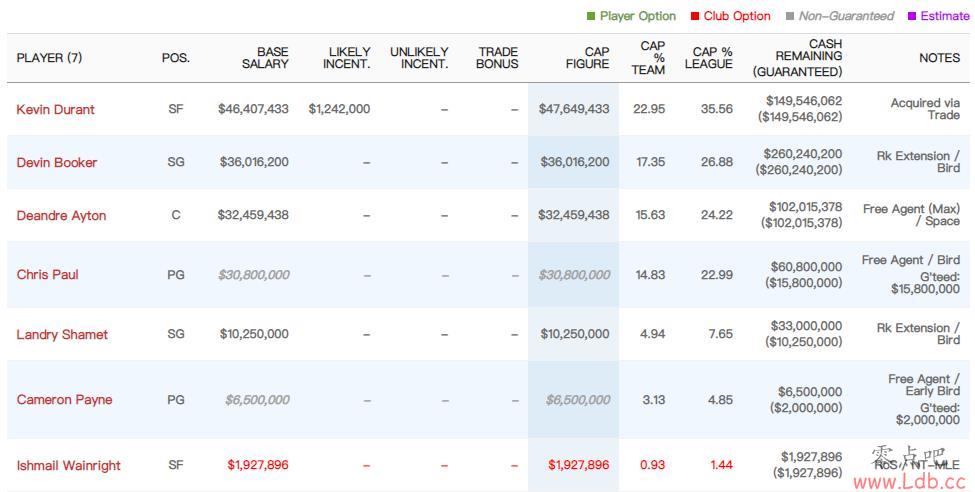Sort by the PLAYER (7) column header
The height and width of the screenshot is (492, 975).
tap(49, 58)
